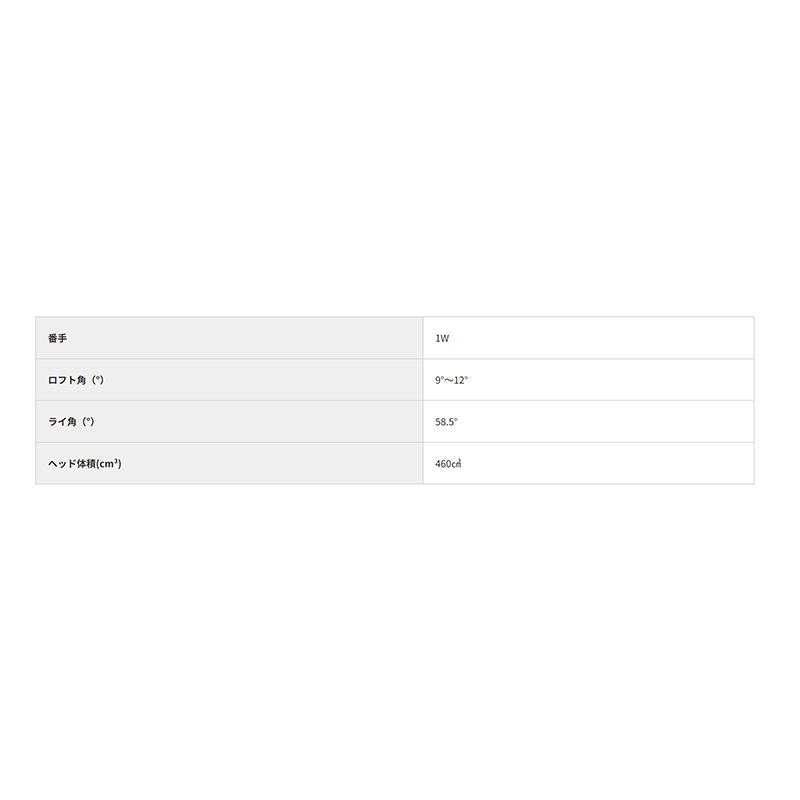Click the ロフト角 label text
The height and width of the screenshot is (800, 800).
coord(65,380)
